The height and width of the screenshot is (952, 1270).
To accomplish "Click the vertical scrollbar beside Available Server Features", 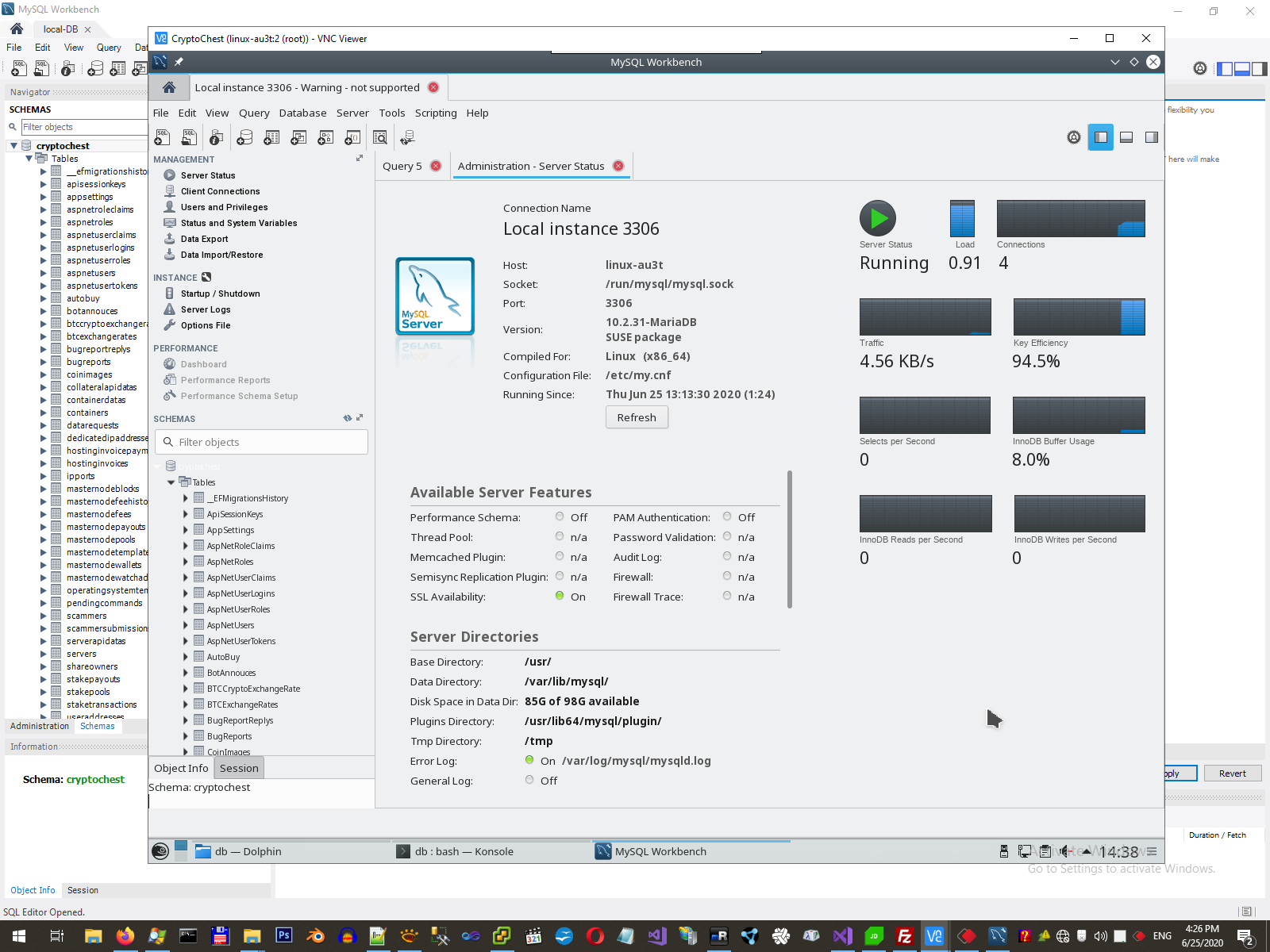I will click(790, 539).
